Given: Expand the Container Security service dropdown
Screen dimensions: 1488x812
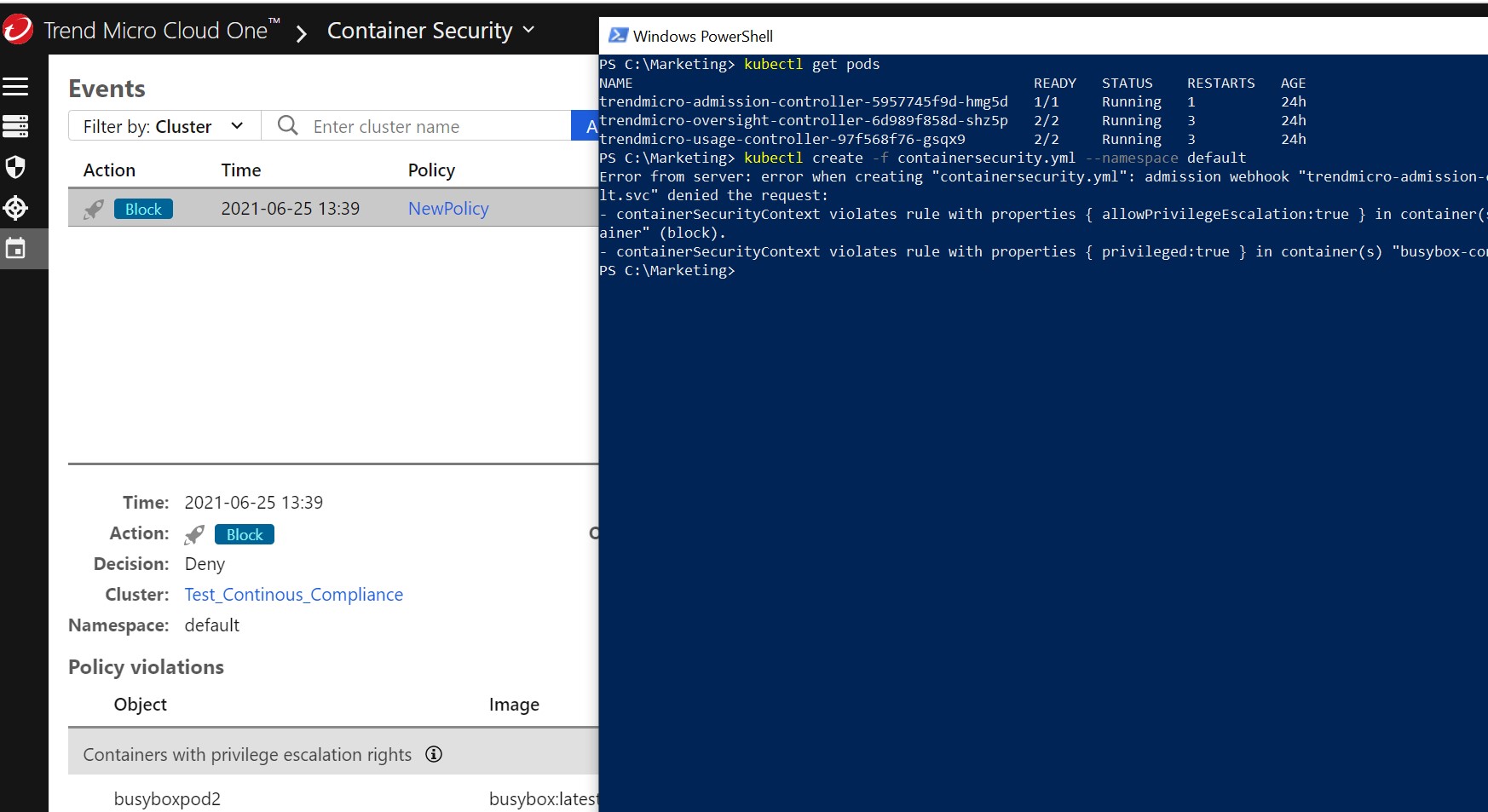Looking at the screenshot, I should coord(430,31).
